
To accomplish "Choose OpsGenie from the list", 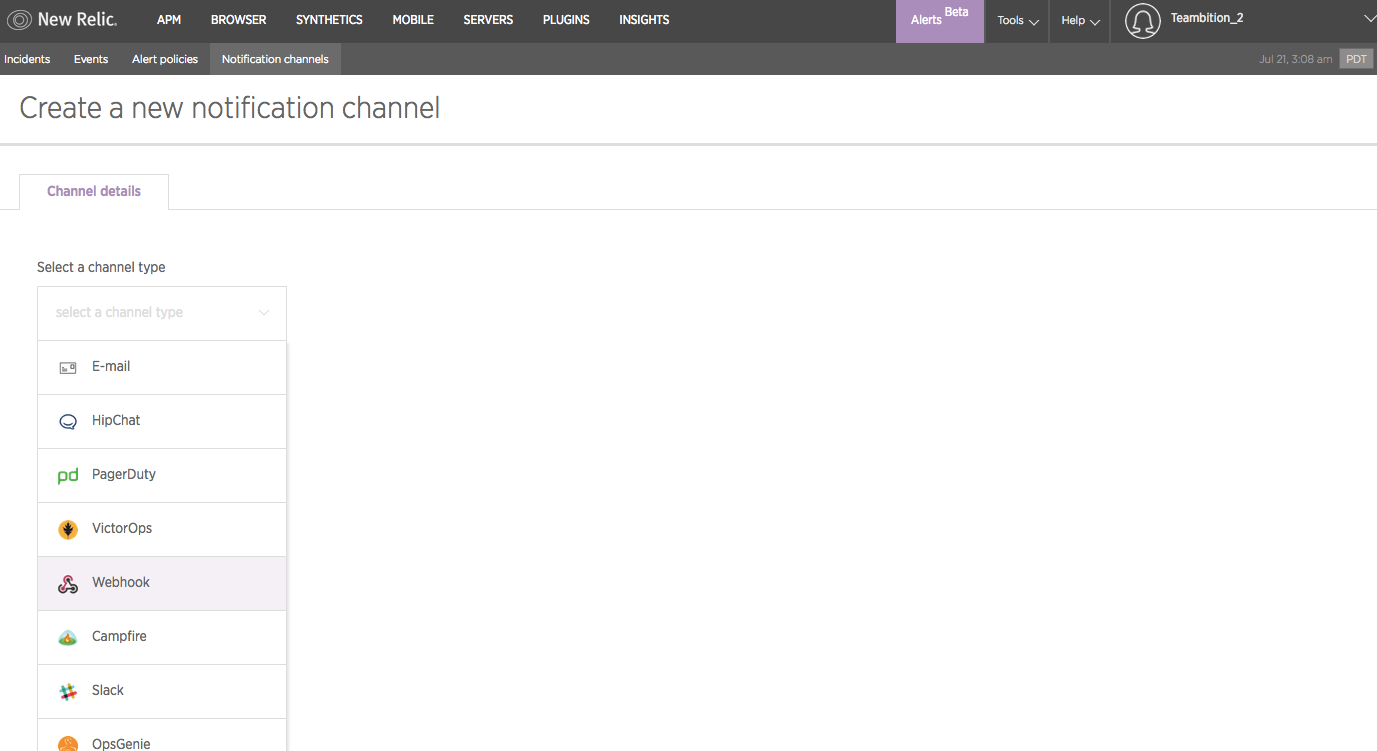I will [162, 736].
